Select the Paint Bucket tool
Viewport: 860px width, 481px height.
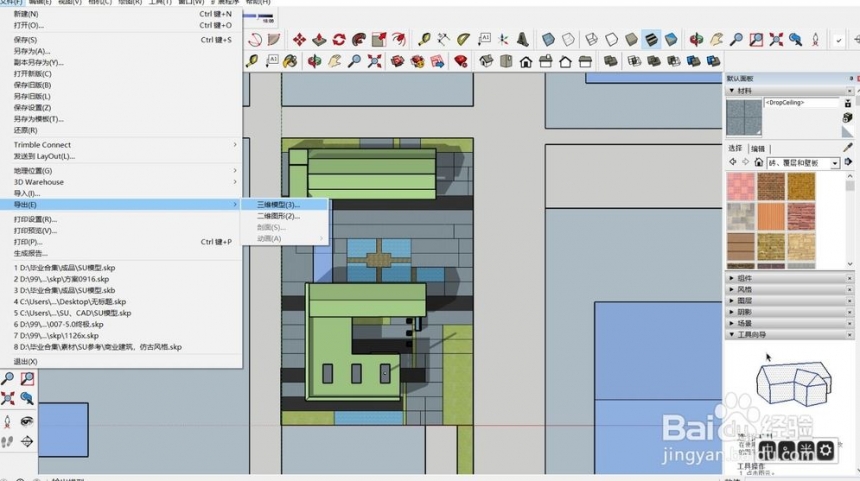point(290,61)
